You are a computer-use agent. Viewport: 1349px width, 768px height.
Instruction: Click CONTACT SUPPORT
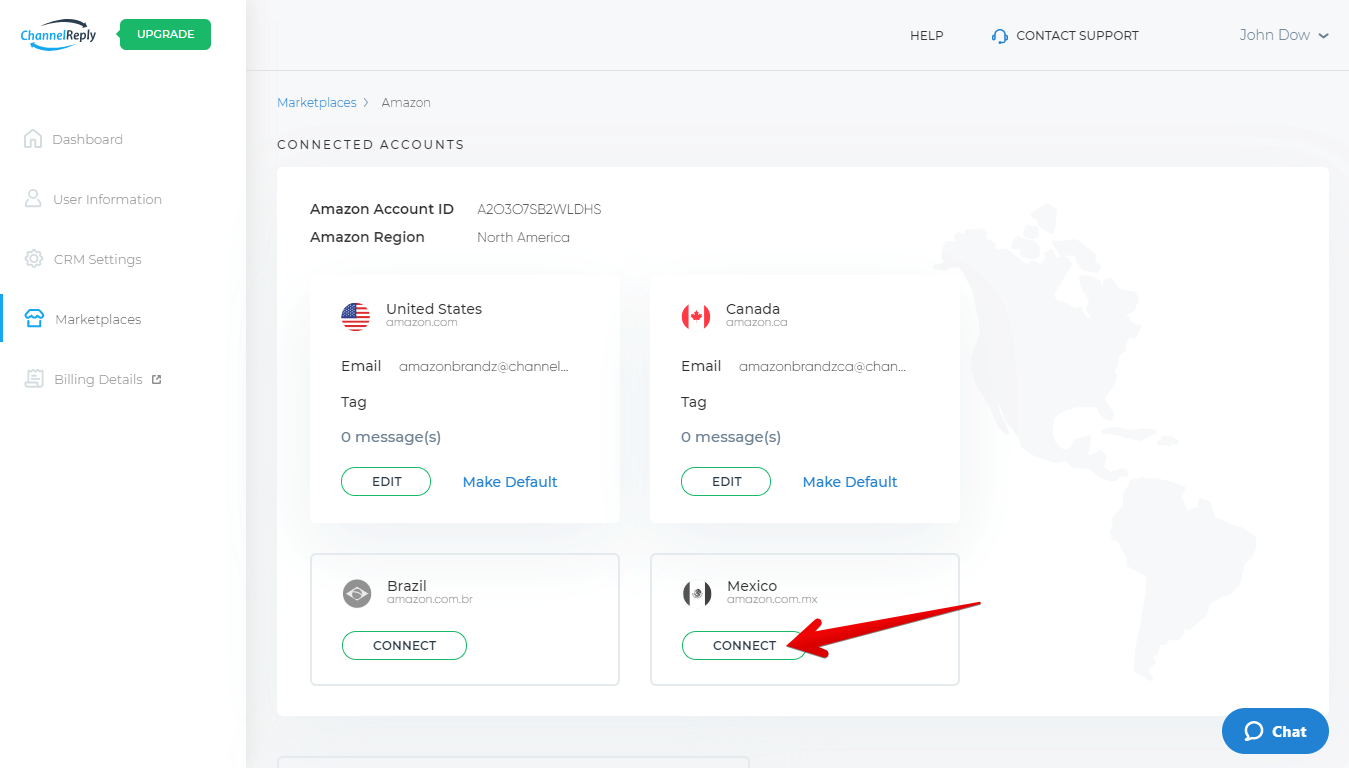tap(1077, 35)
